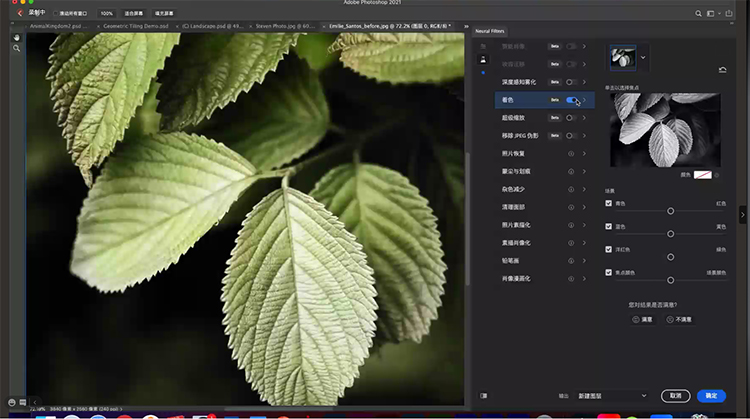Uncheck the 洋红色 checkbox
Screen dimensions: 750x419
(x=608, y=249)
